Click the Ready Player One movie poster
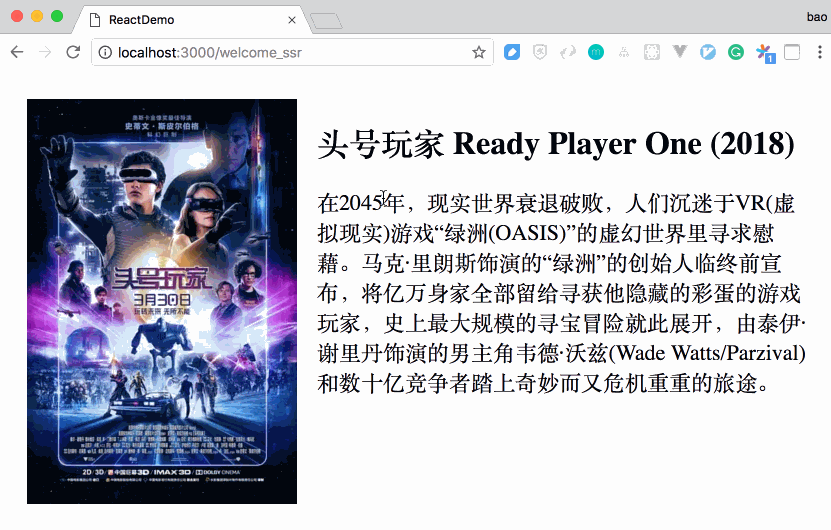The height and width of the screenshot is (530, 831). point(162,301)
